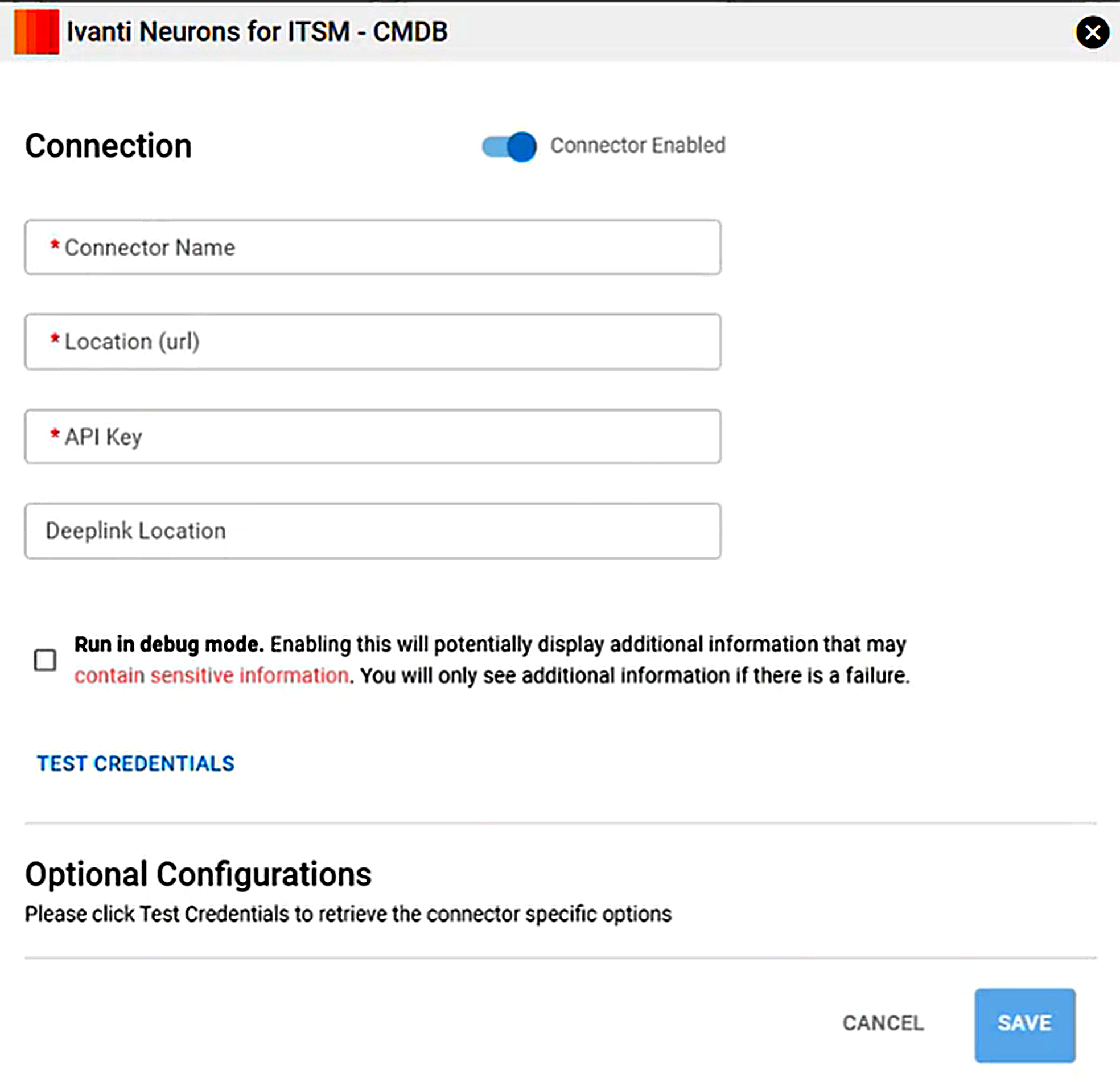This screenshot has width=1120, height=1086.
Task: Click the bold Run in debug mode label
Action: [169, 644]
